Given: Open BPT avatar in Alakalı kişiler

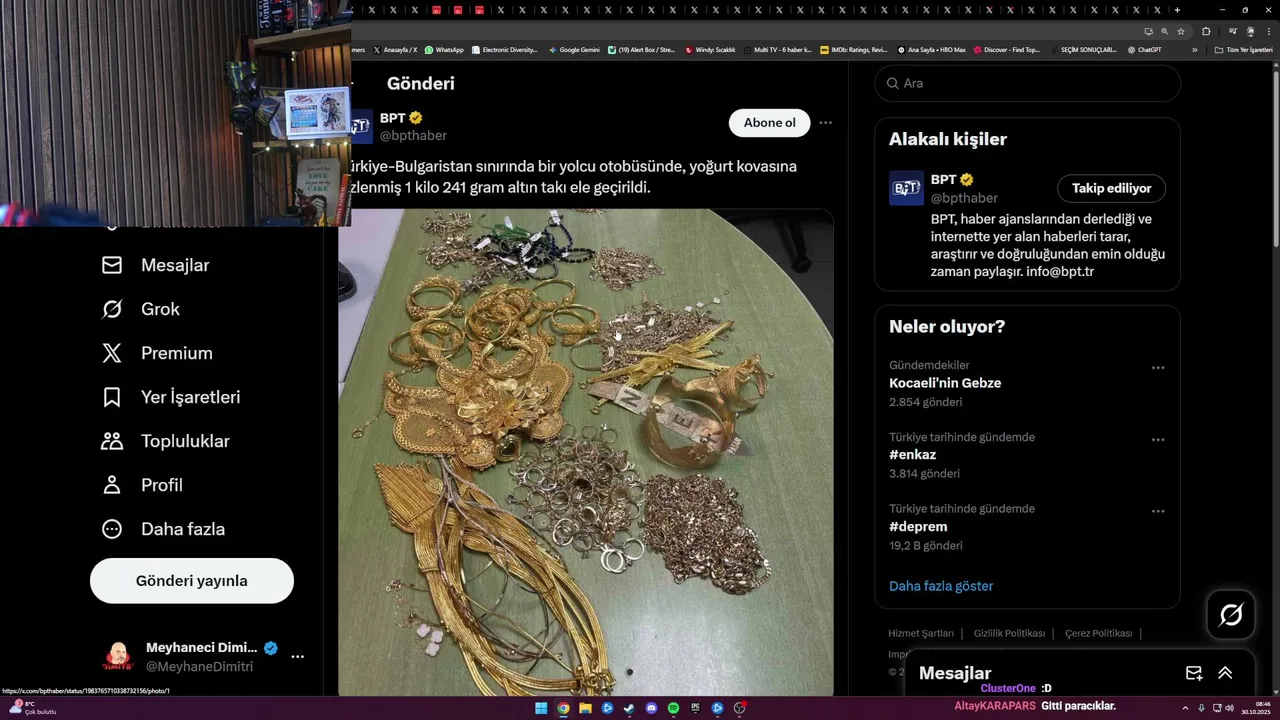Looking at the screenshot, I should click(x=906, y=188).
